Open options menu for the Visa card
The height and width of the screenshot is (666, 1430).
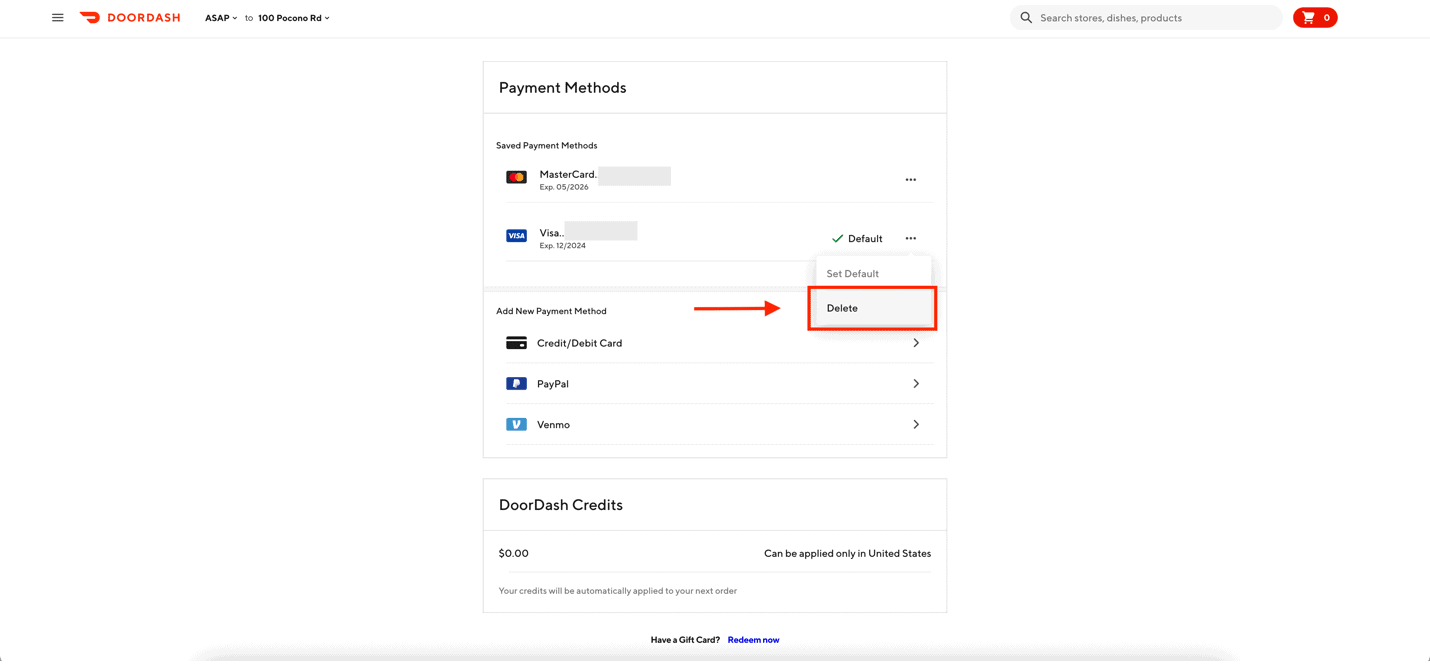[911, 239]
